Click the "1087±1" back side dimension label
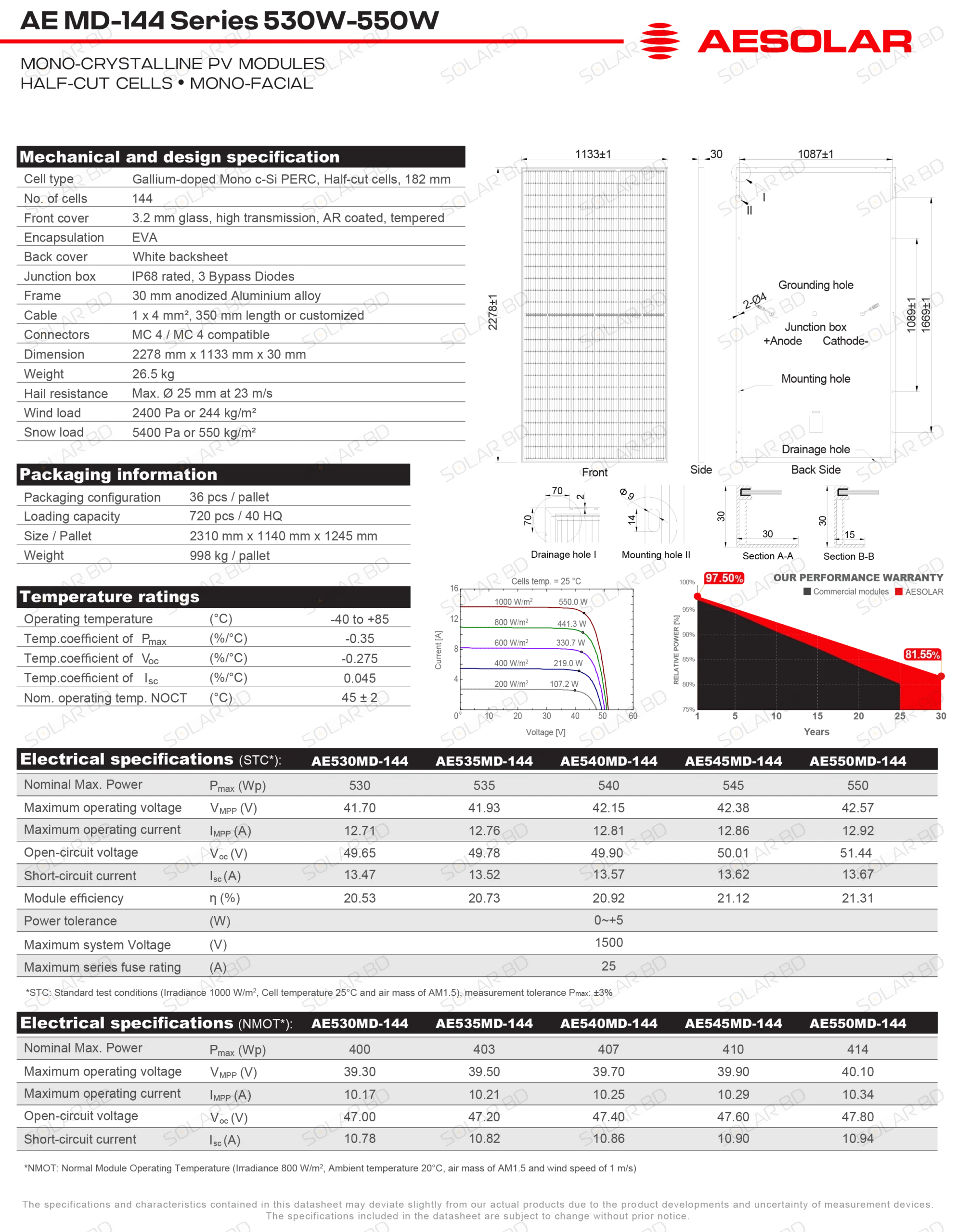 coord(815,154)
